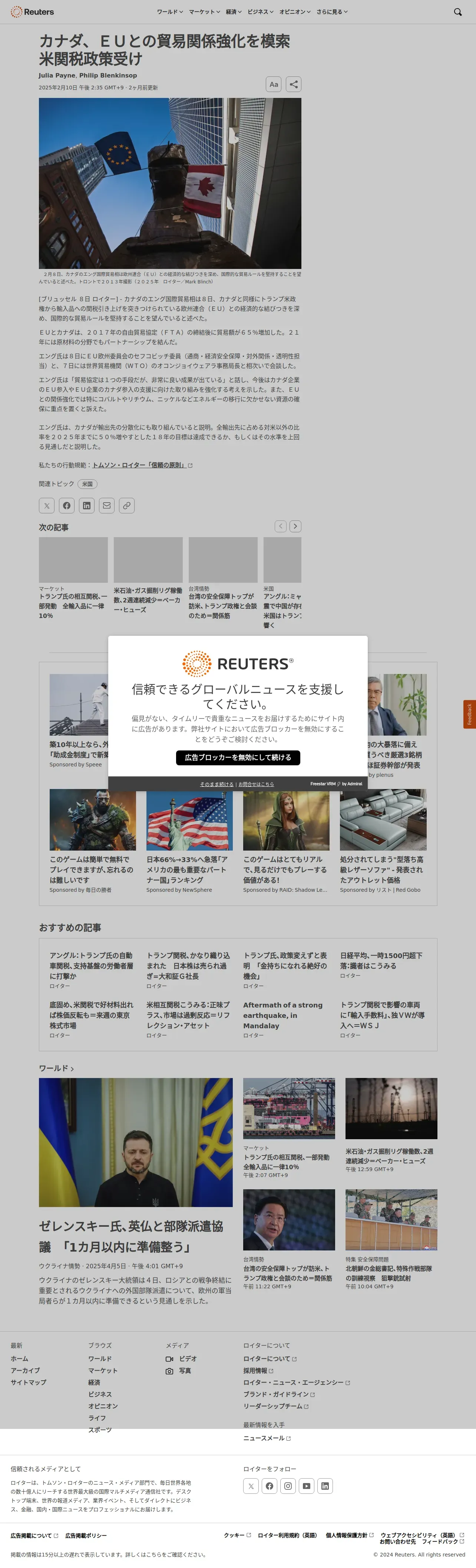Screen dimensions: 476x1568
Task: Share the article by email icon
Action: 106,505
